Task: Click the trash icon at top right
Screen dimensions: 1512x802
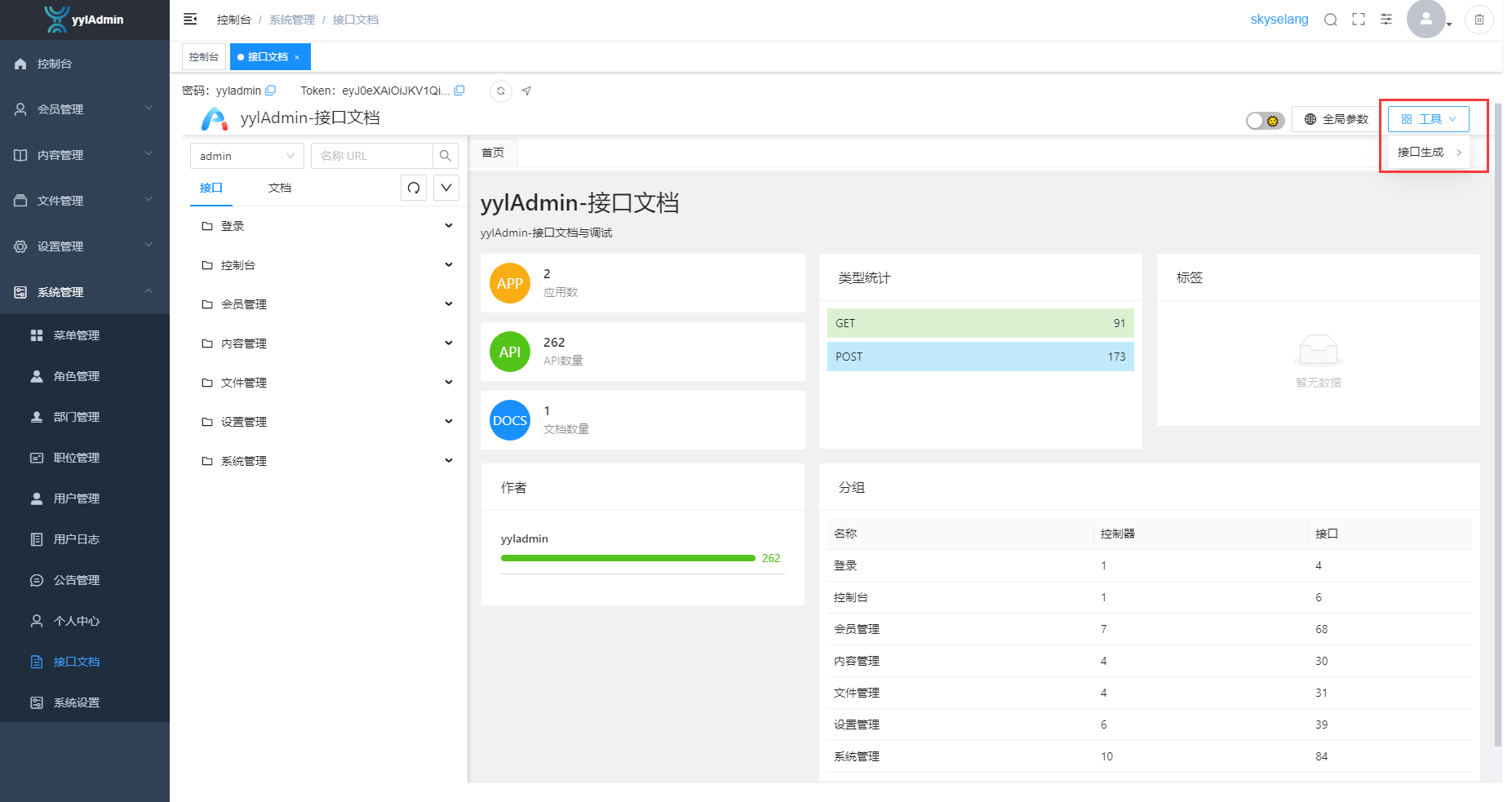Action: [x=1479, y=20]
